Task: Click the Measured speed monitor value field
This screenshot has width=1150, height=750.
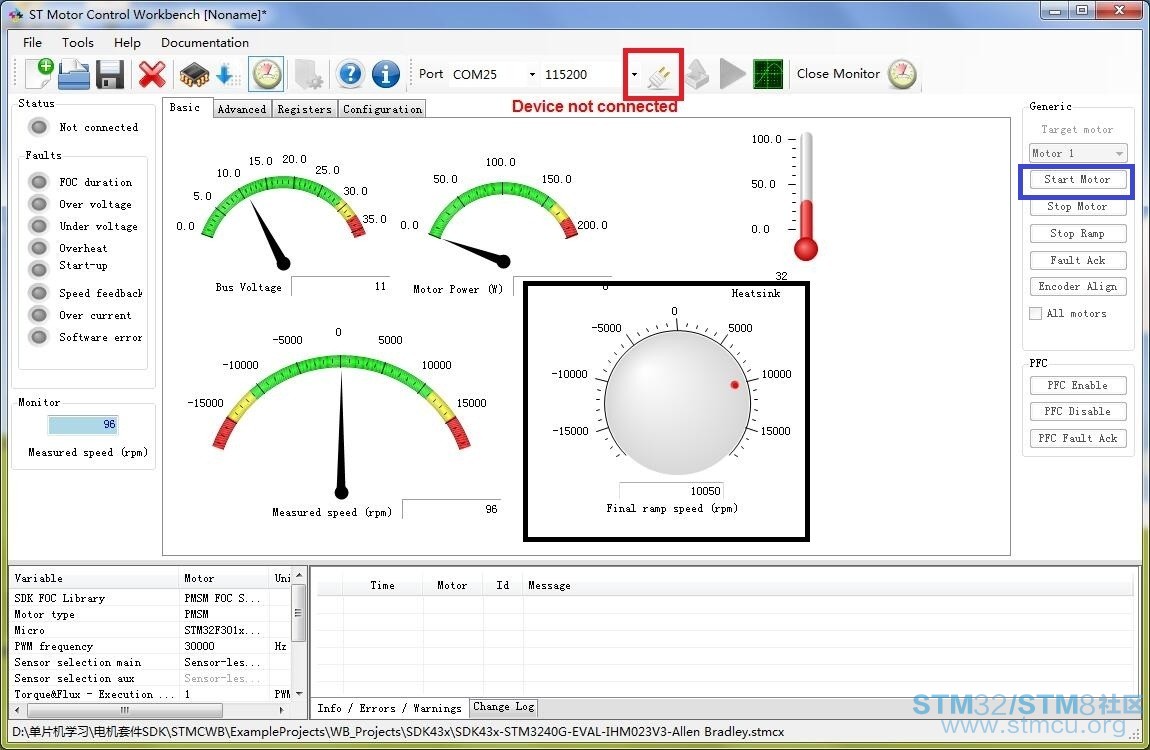Action: [x=83, y=424]
